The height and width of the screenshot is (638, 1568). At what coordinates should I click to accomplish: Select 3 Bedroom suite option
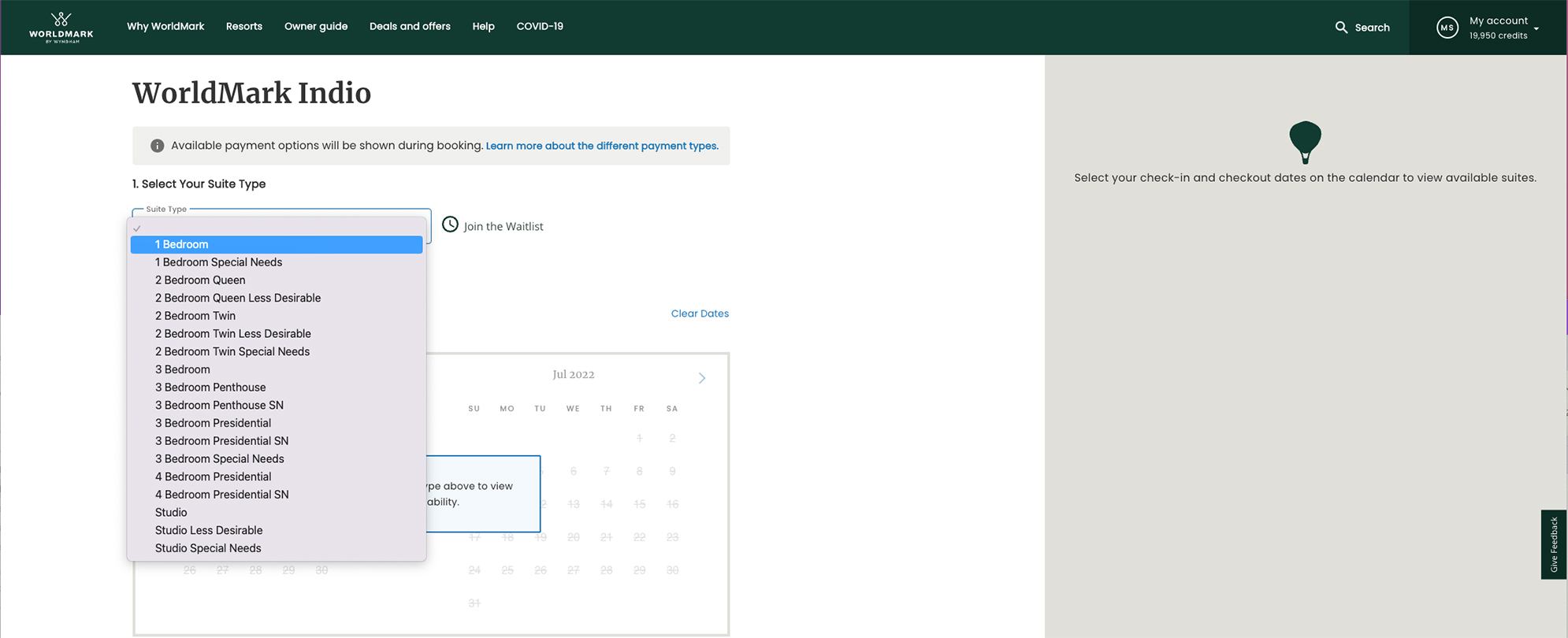277,369
